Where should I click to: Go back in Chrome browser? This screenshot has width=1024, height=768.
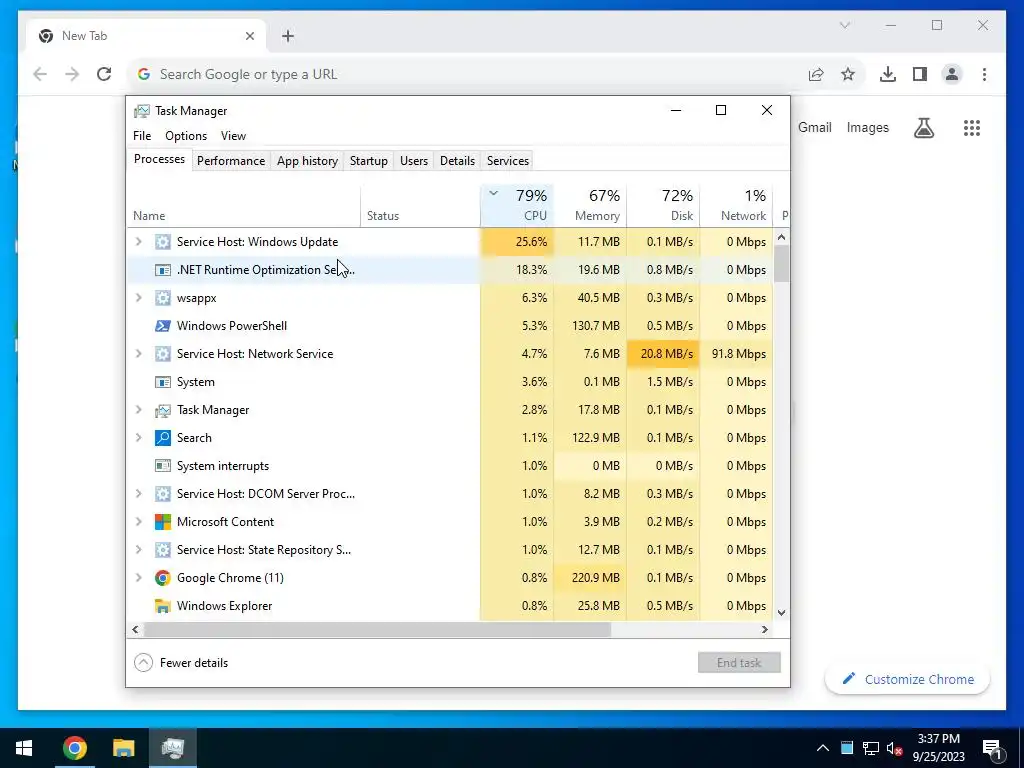tap(40, 74)
